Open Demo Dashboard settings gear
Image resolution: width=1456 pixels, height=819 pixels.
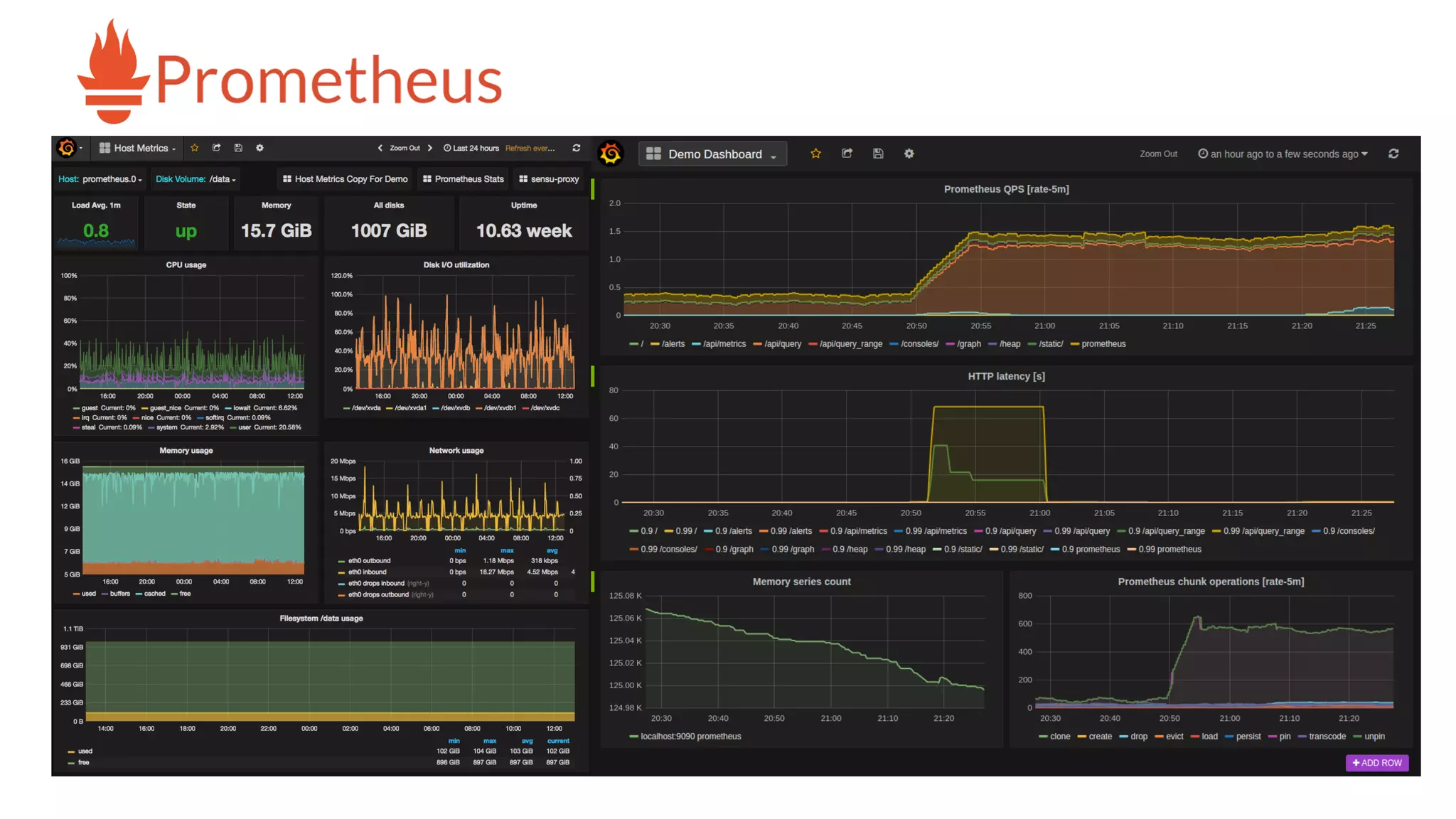[909, 154]
